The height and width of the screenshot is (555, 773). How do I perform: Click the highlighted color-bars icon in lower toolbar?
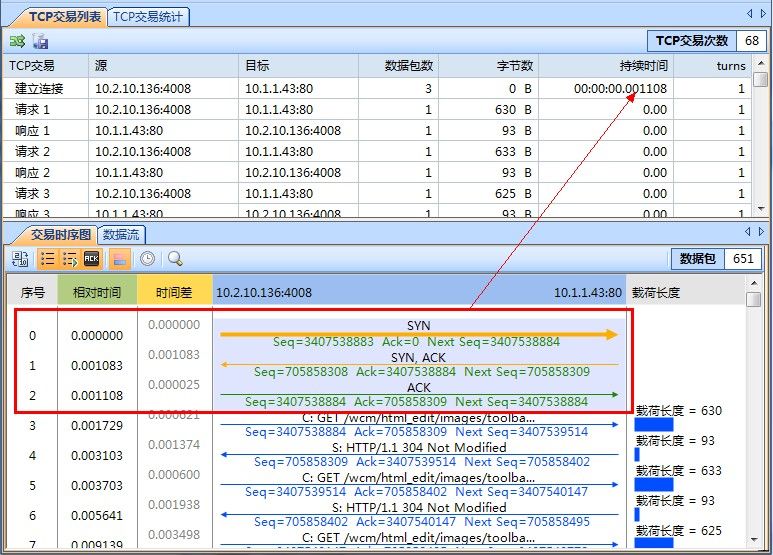[119, 259]
